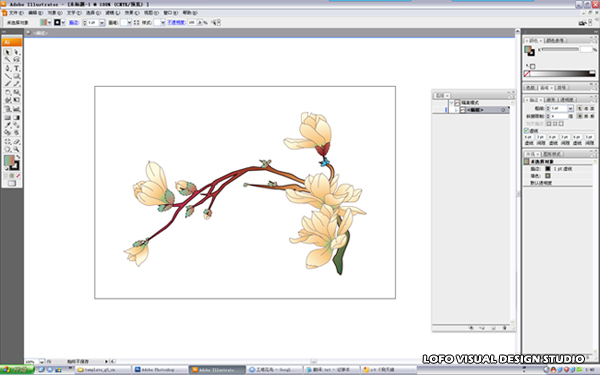Expand the group sublayer triangle in Layers panel

456,110
